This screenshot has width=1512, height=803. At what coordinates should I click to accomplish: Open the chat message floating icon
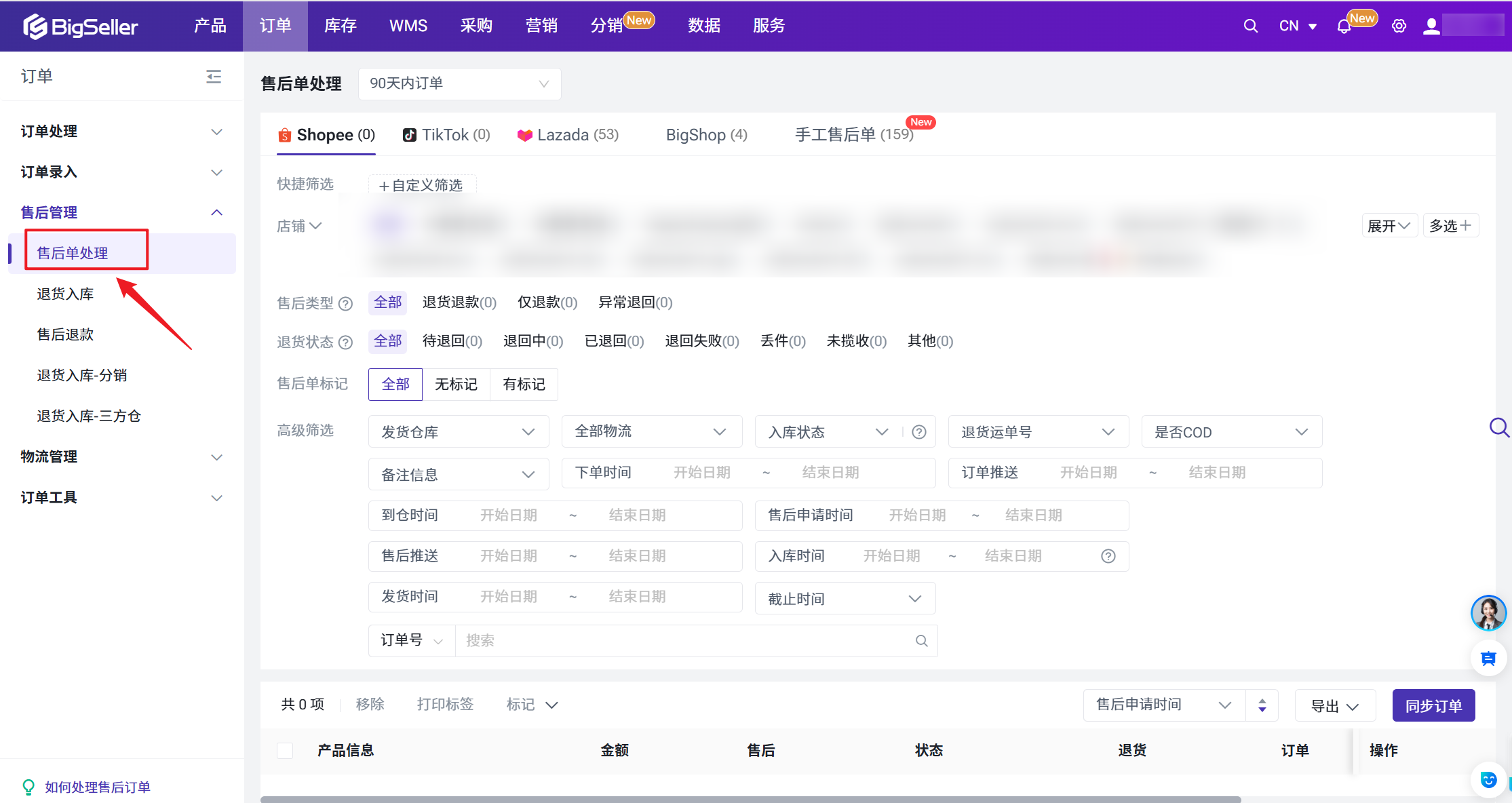(x=1488, y=659)
